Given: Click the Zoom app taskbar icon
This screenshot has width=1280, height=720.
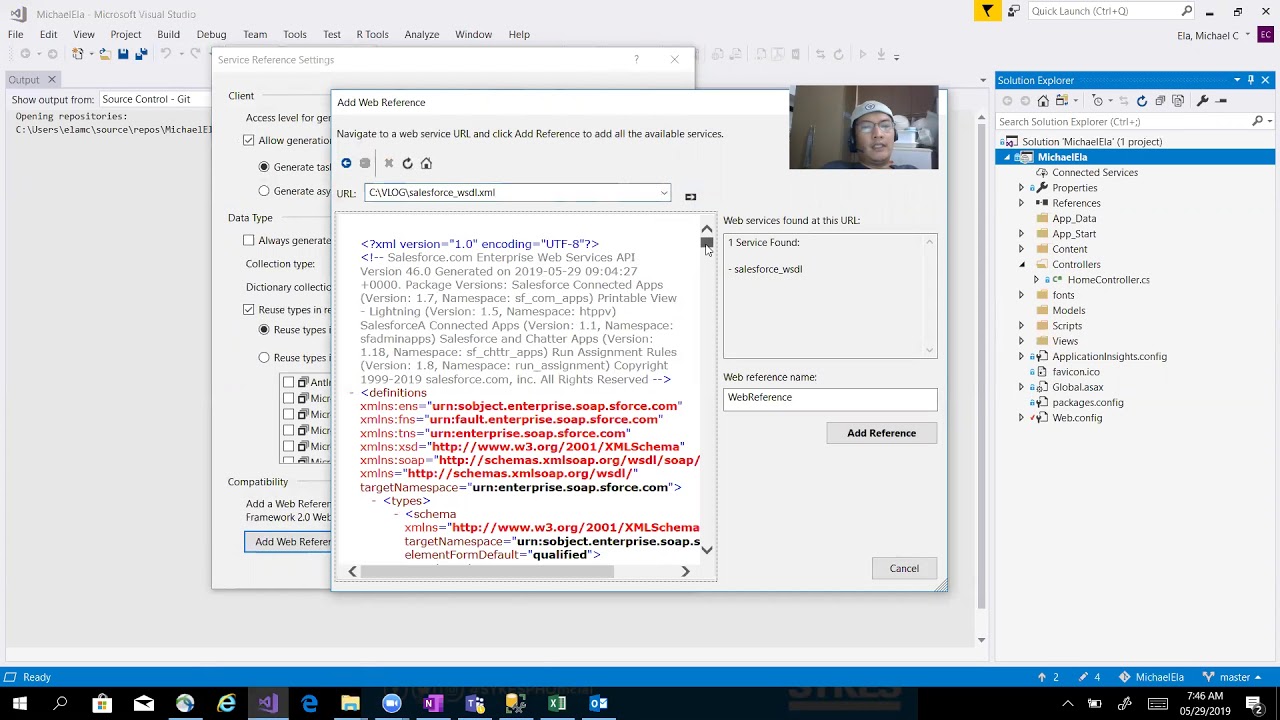Looking at the screenshot, I should click(391, 703).
